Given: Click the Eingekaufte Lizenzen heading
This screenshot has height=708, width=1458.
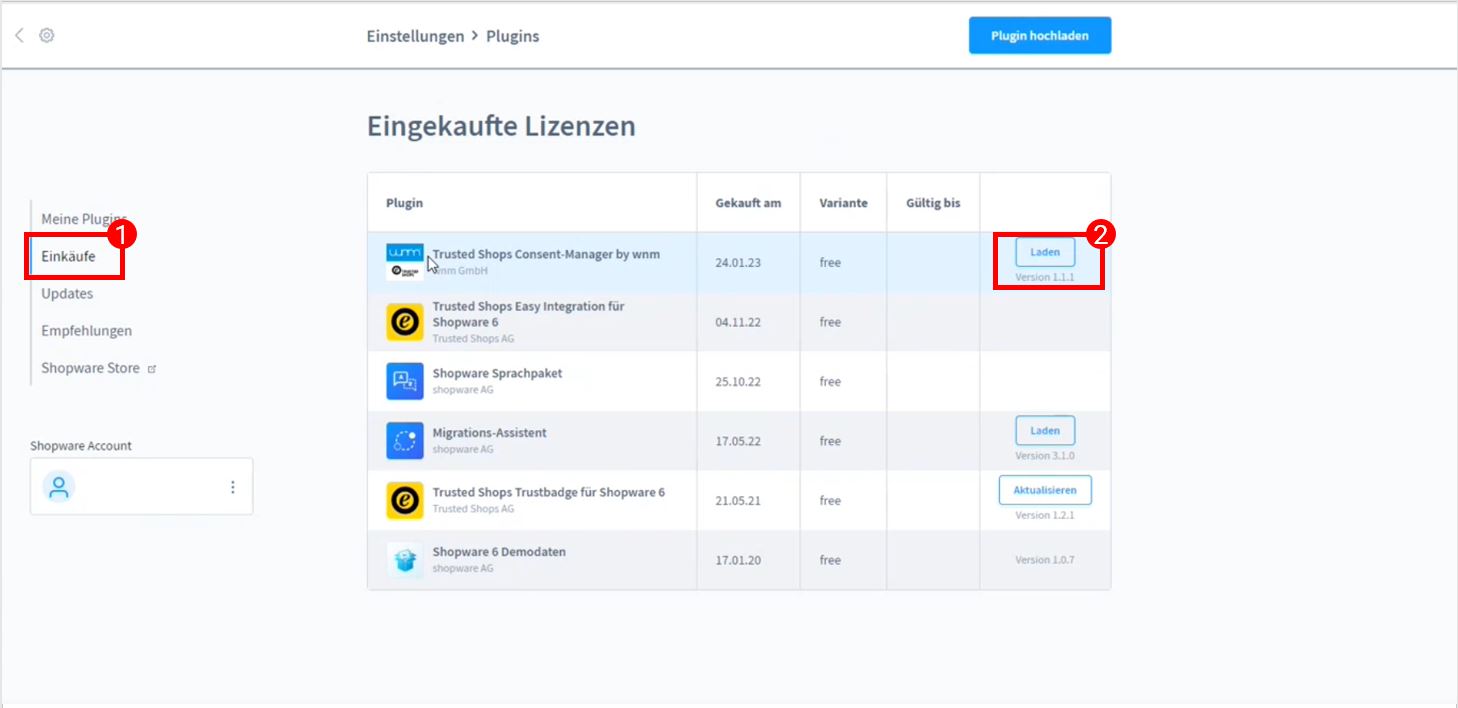Looking at the screenshot, I should 501,126.
